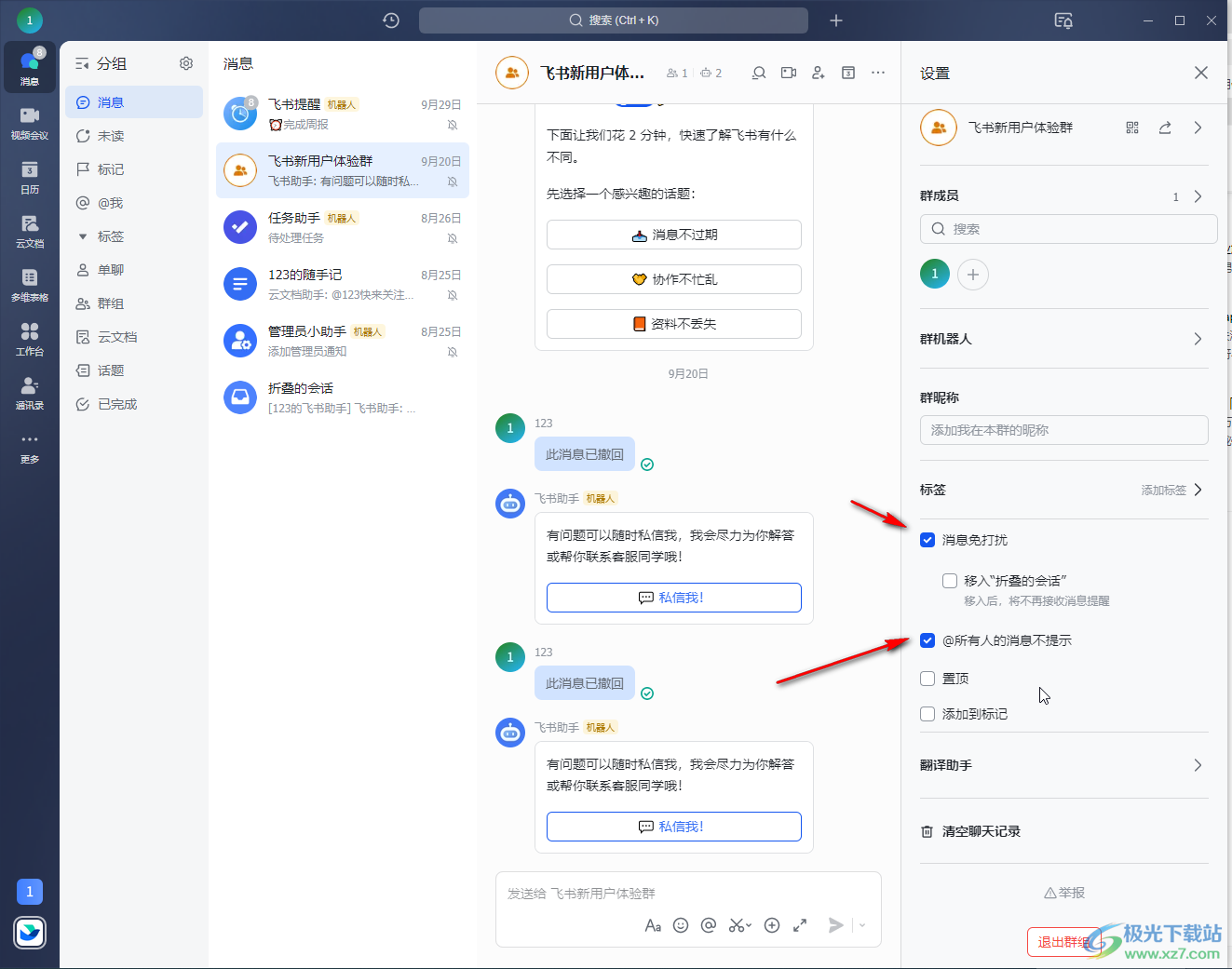Open the Task Assistant conversation
The height and width of the screenshot is (969, 1232).
(343, 227)
